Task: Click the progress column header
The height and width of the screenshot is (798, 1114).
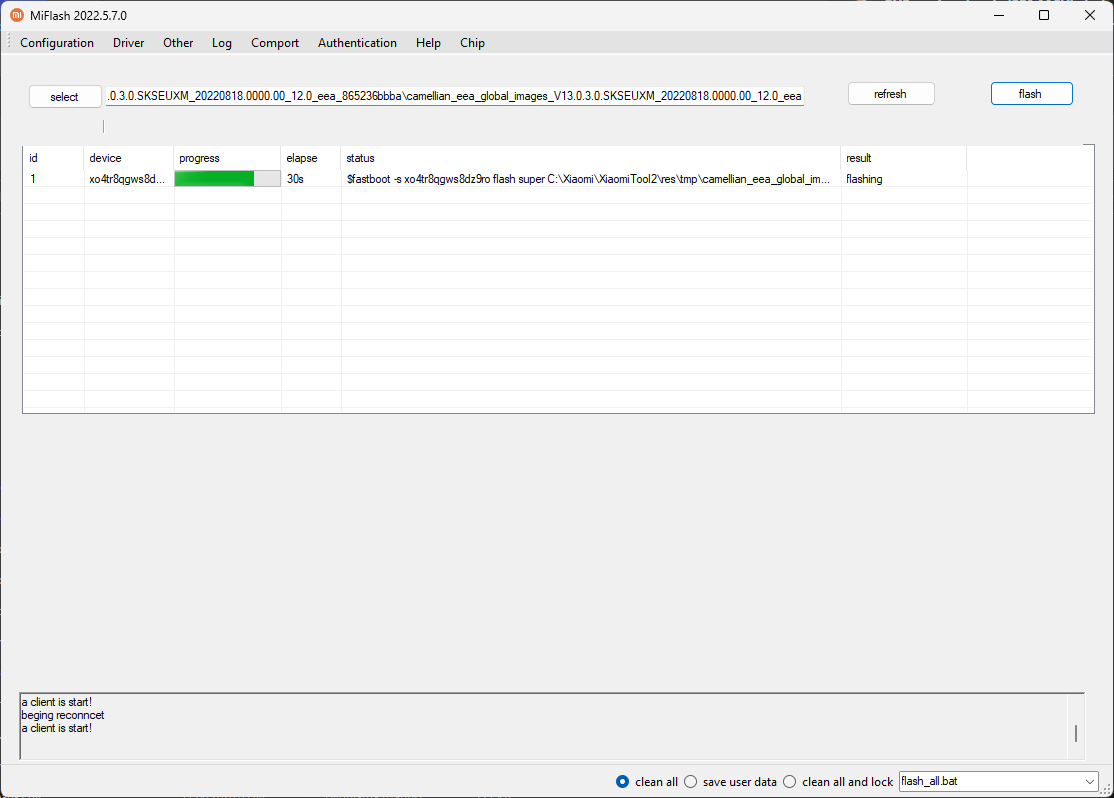Action: click(227, 158)
